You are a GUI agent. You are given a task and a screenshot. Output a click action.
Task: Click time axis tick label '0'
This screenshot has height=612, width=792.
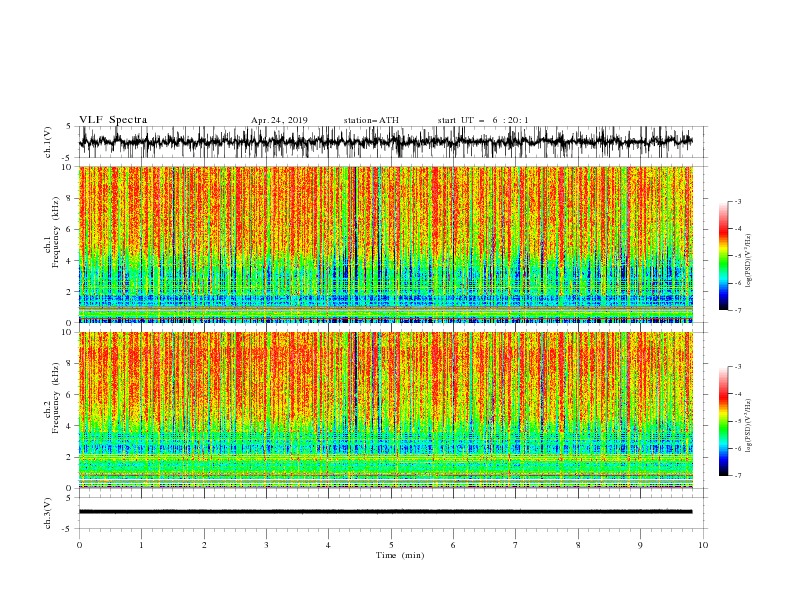tap(79, 545)
